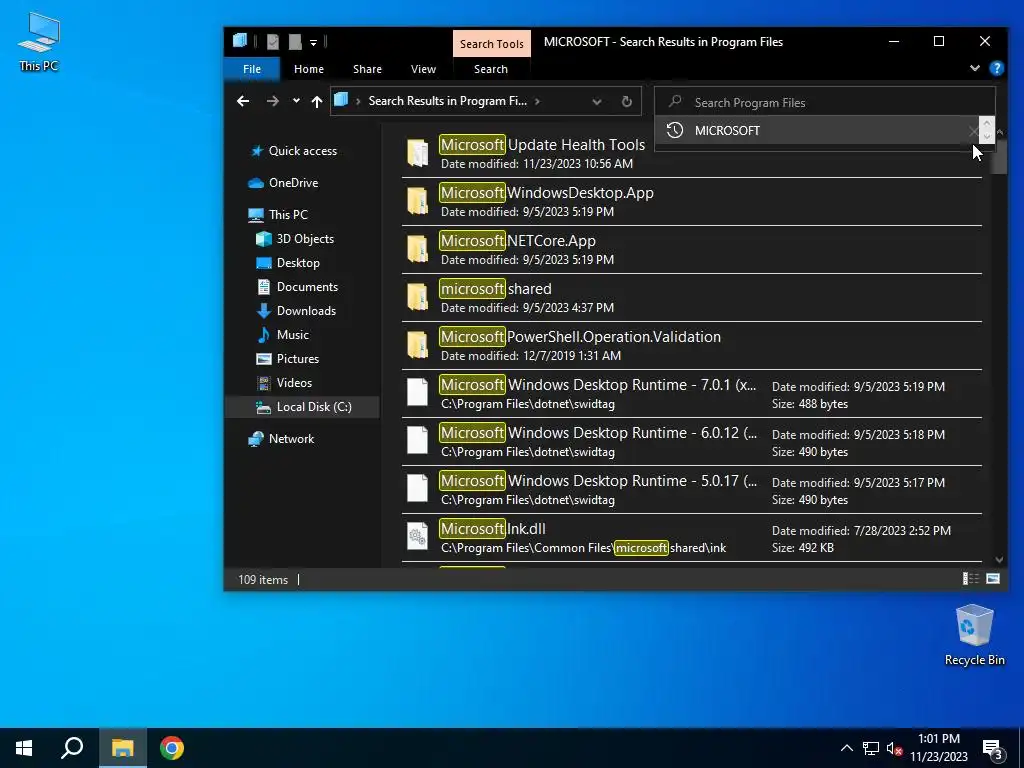Go back with the back arrow
This screenshot has height=768, width=1024.
[x=243, y=101]
